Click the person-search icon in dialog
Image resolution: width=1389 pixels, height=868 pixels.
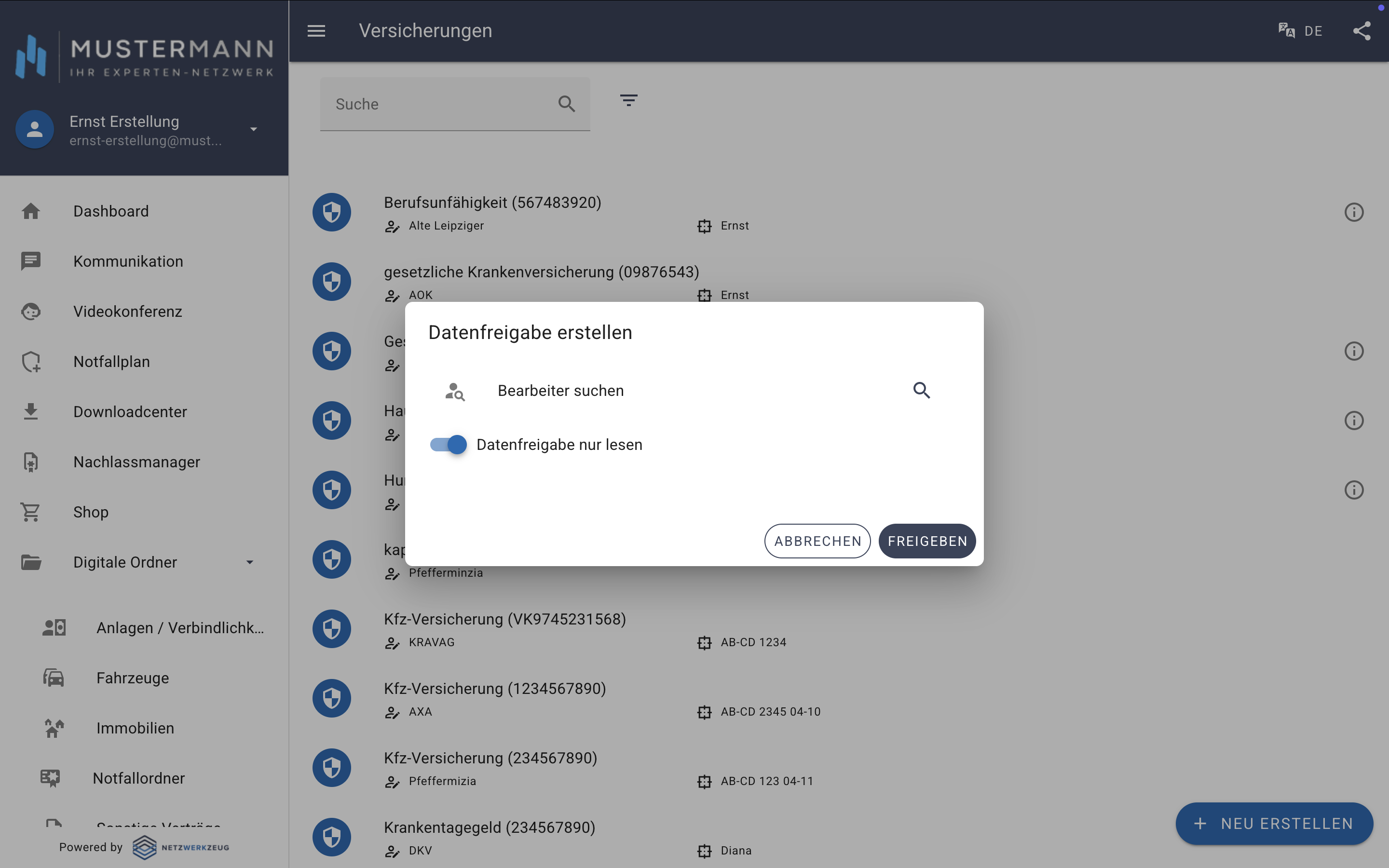455,392
